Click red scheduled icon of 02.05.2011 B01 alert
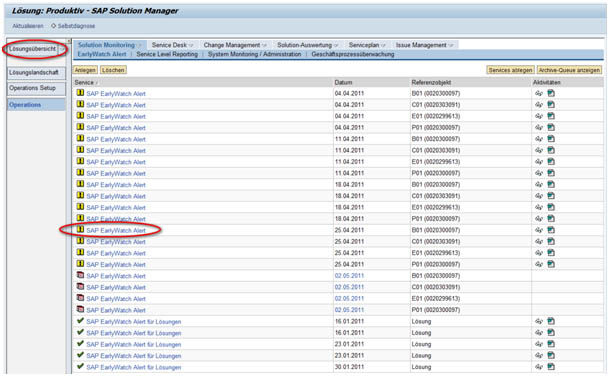Viewport: 609px width, 376px height. click(80, 275)
